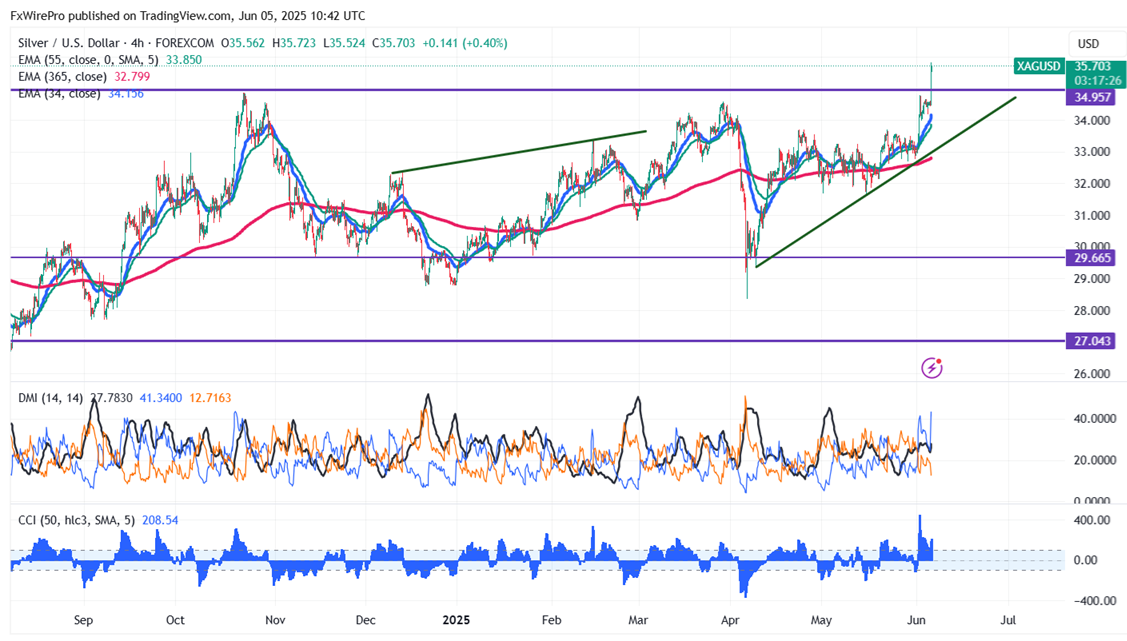Open the USD currency selector
This screenshot has width=1127, height=641.
point(1087,44)
